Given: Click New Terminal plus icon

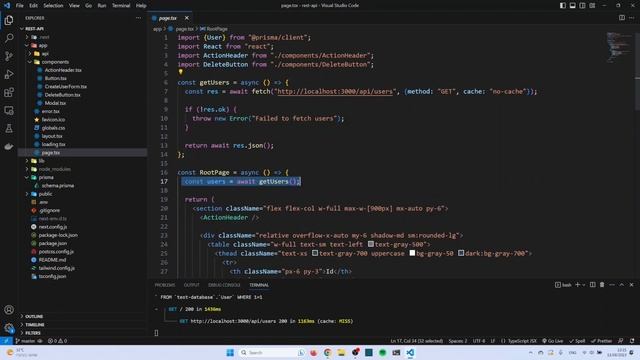Looking at the screenshot, I should 578,284.
